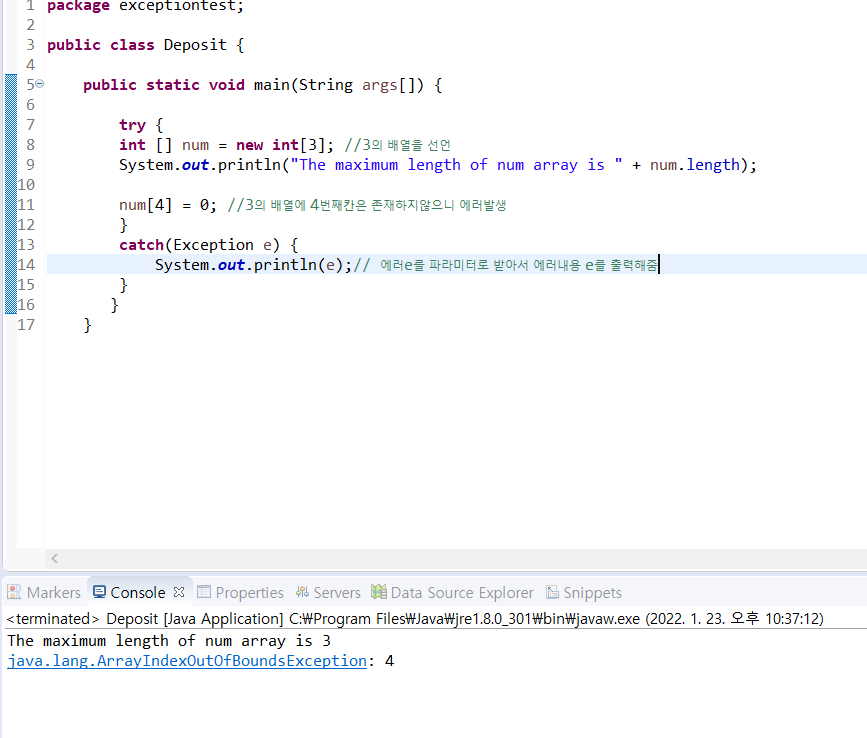Click the Servers tab icon
The image size is (867, 738).
point(302,592)
